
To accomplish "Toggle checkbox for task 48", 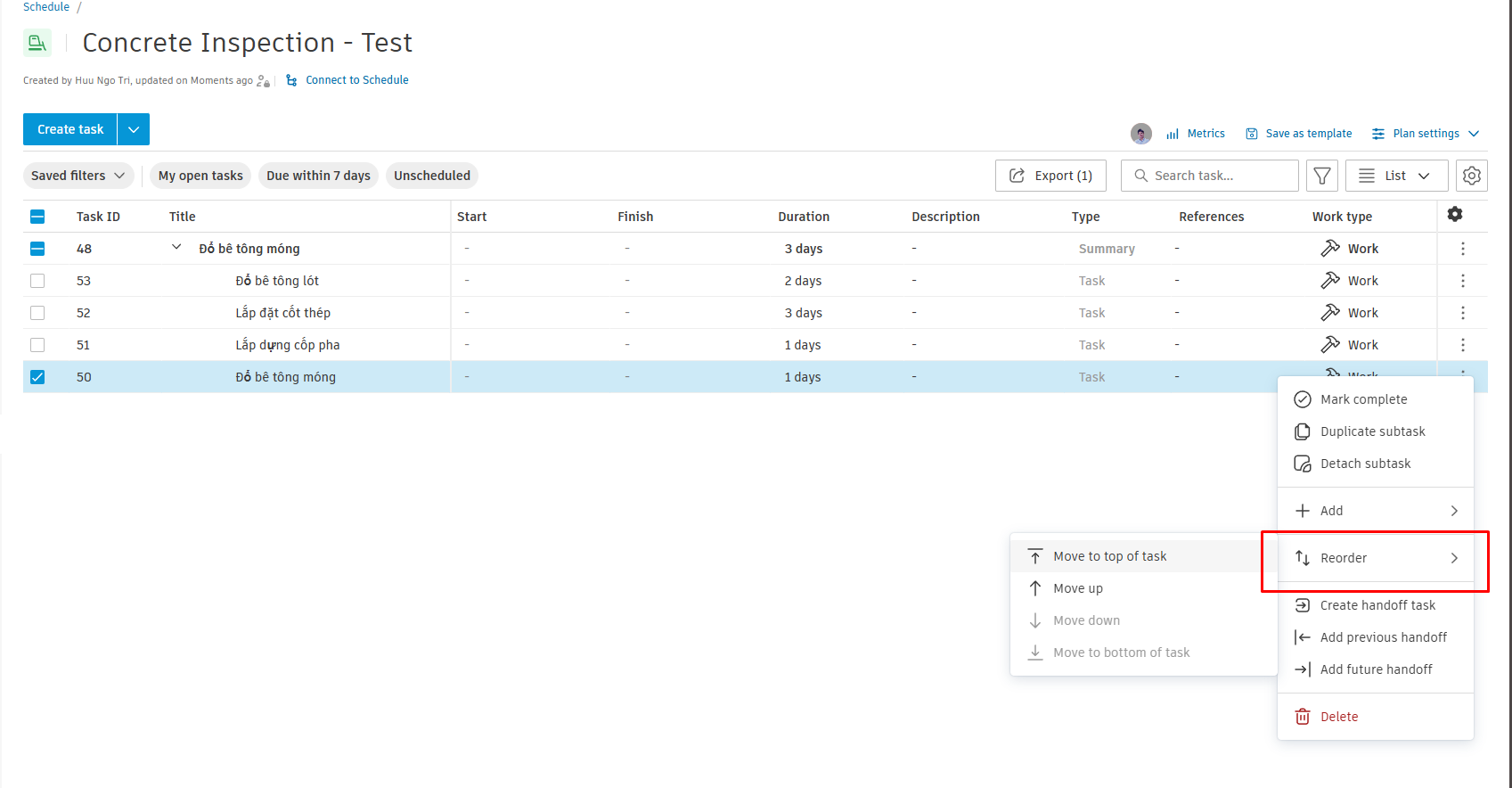I will tap(37, 249).
